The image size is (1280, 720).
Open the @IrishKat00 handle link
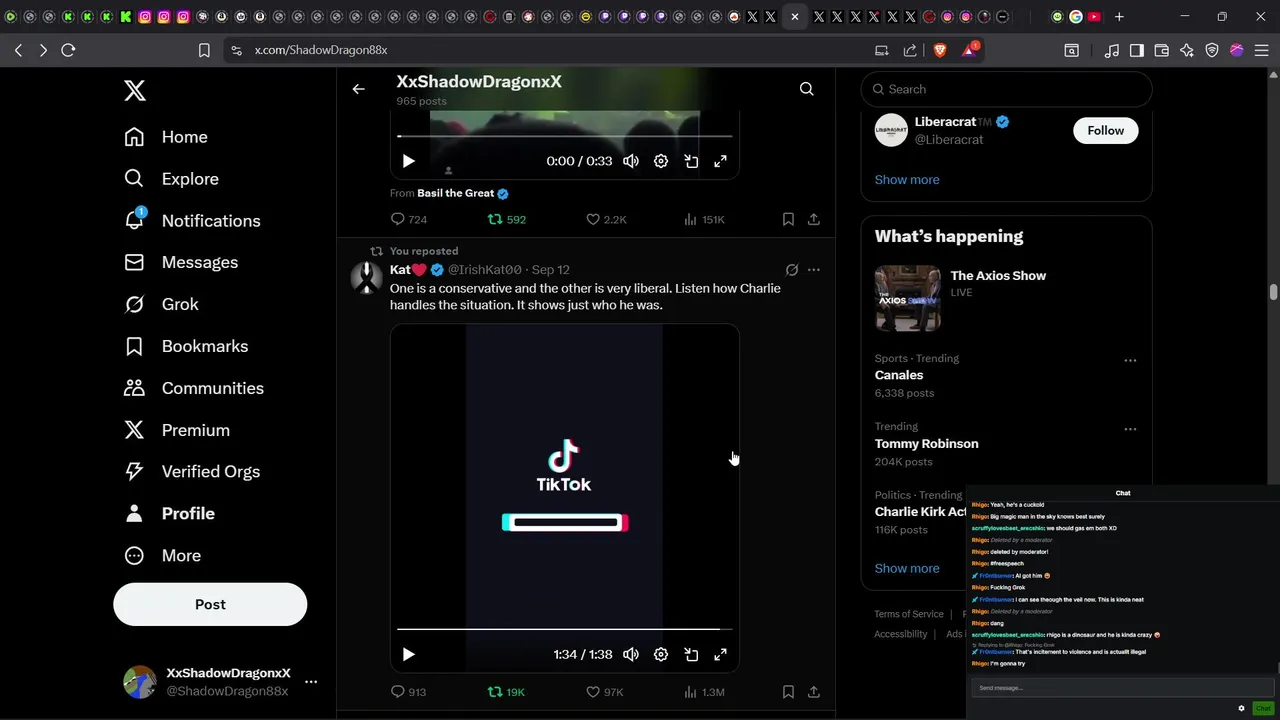(484, 270)
